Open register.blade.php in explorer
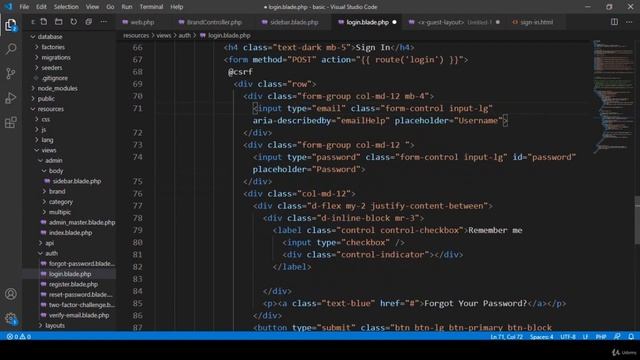 pos(73,284)
